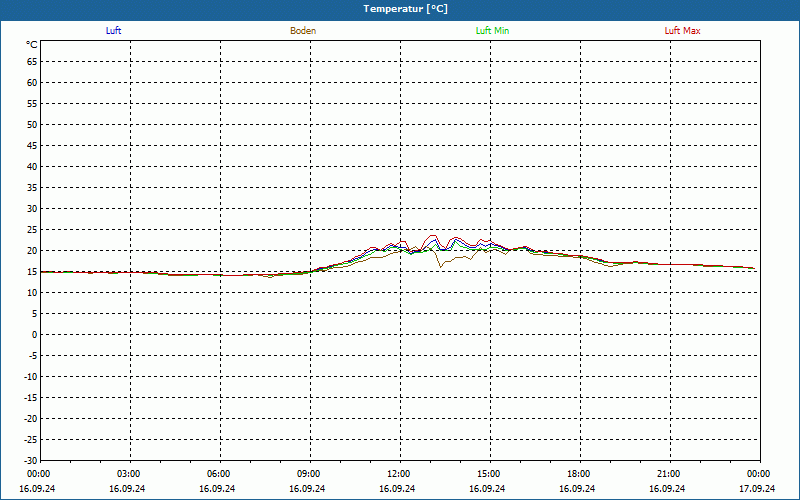Click the 20 y-axis value

32,251
